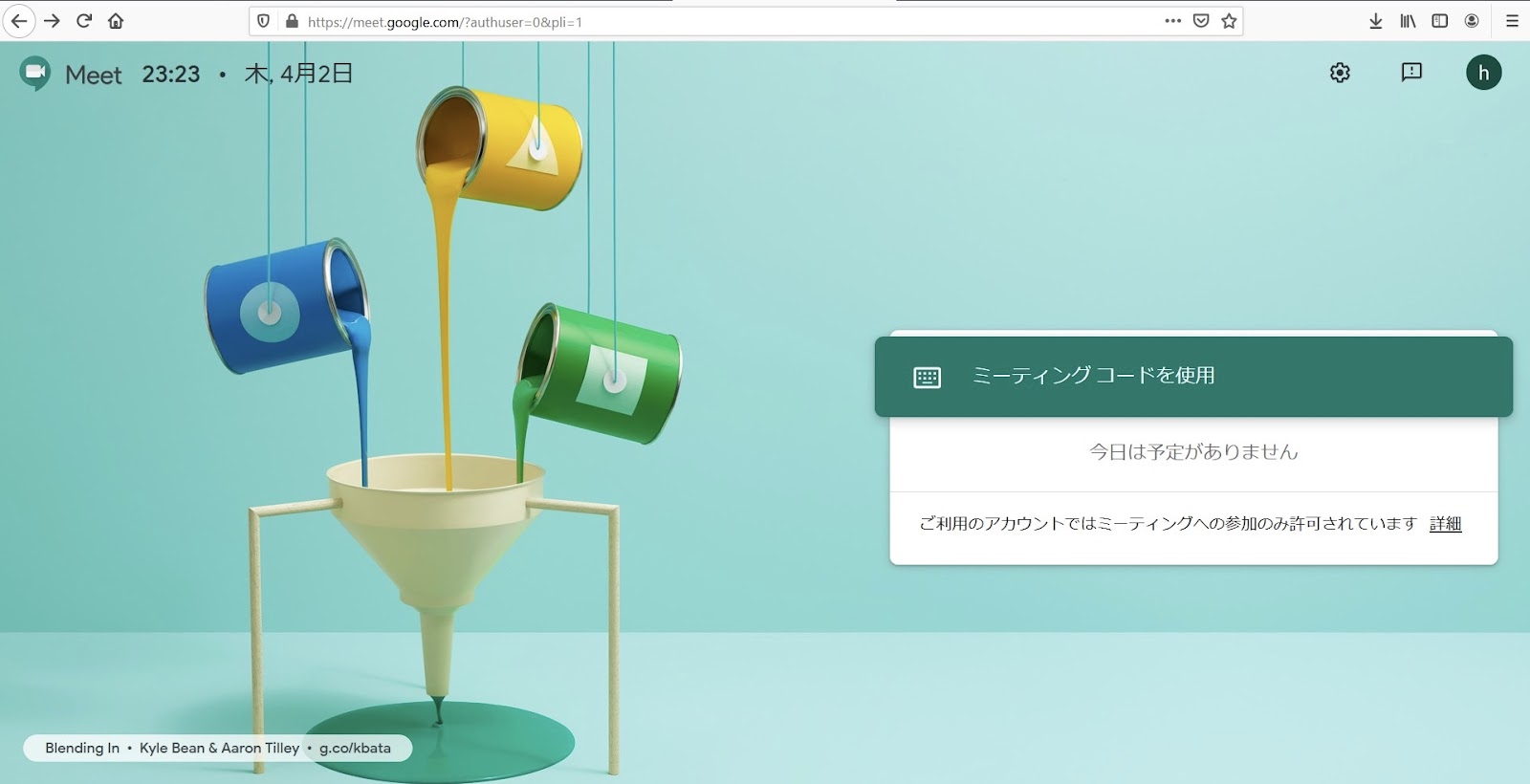1530x784 pixels.
Task: Open page actions three-dot menu
Action: [1172, 21]
